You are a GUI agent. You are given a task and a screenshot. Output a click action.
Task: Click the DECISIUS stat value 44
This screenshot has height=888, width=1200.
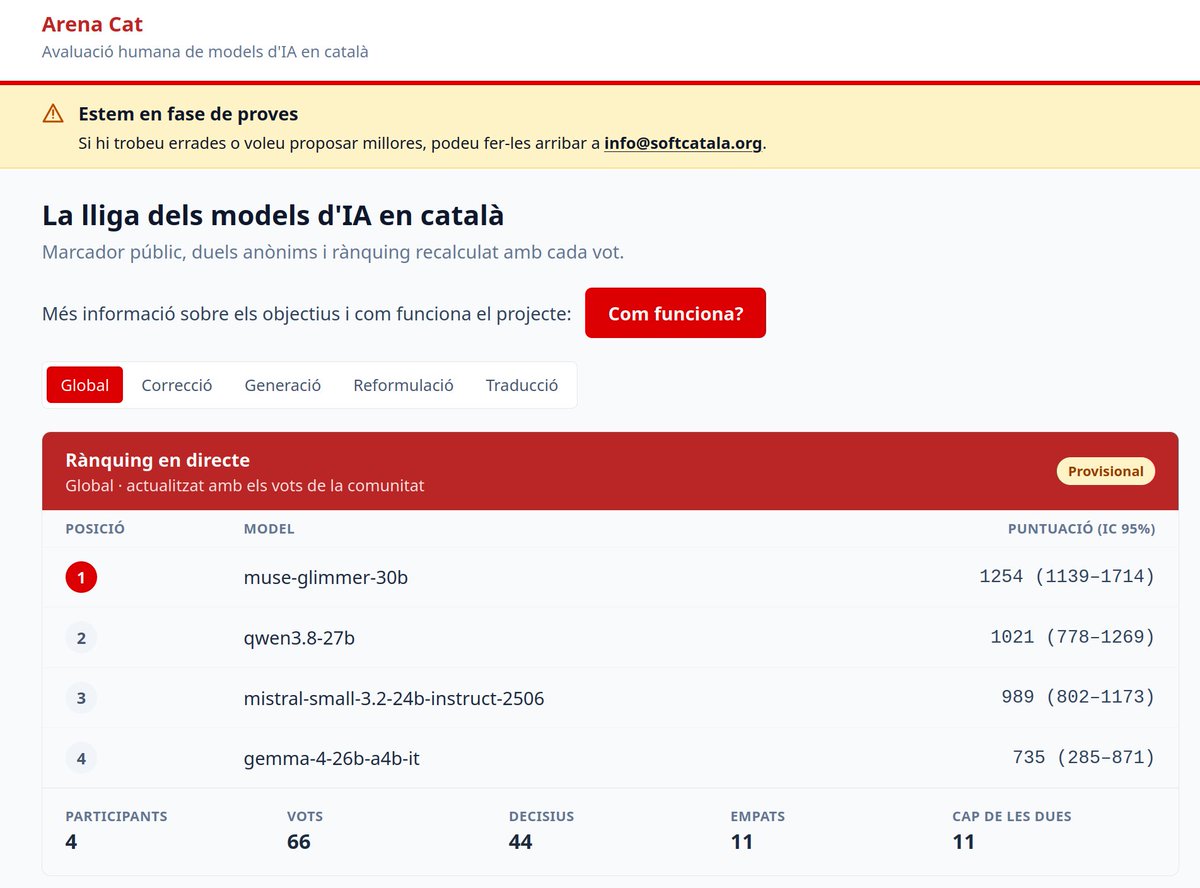521,842
